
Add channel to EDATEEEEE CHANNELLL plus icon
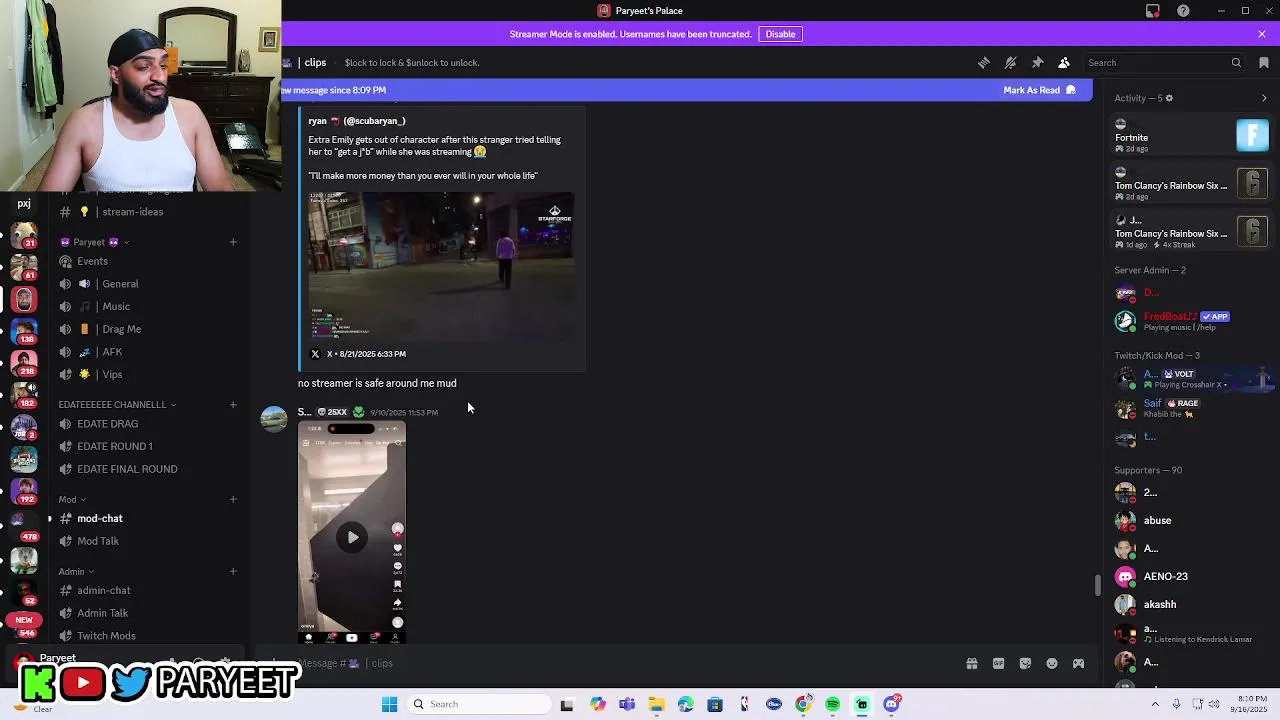pos(233,405)
